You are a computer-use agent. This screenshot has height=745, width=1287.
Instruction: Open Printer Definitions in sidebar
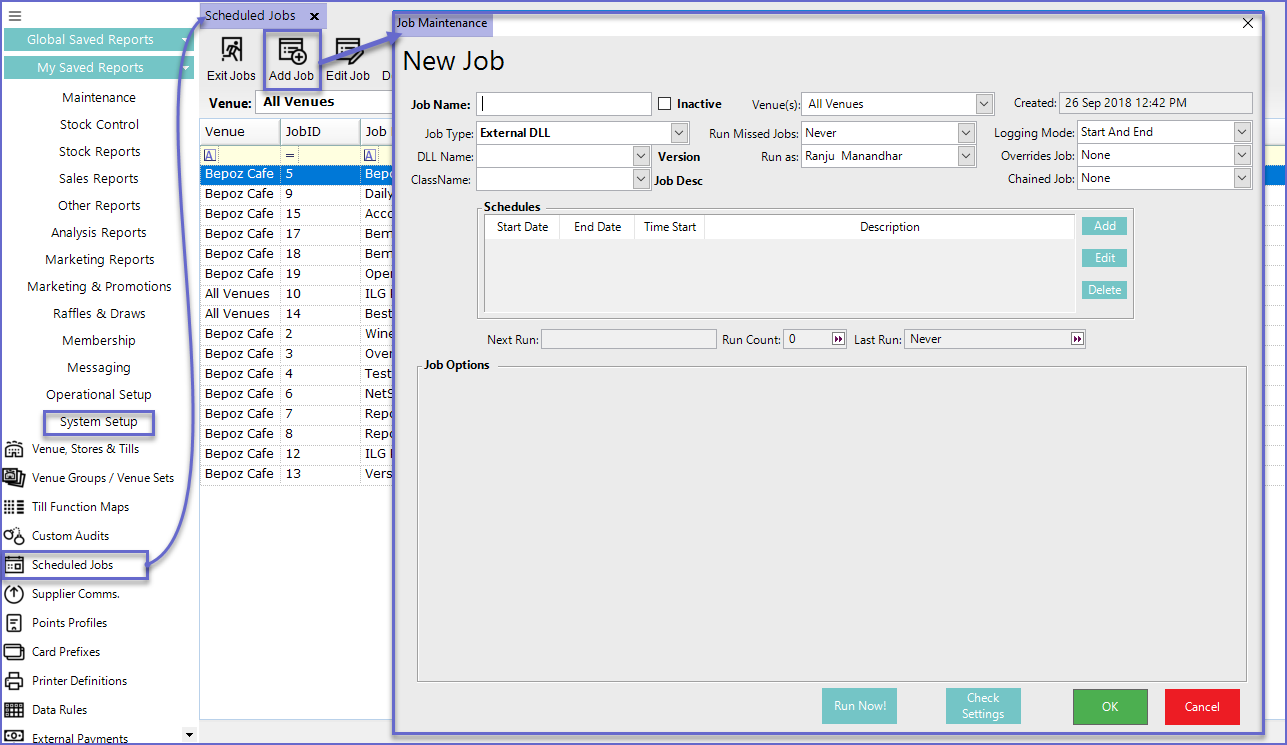79,681
